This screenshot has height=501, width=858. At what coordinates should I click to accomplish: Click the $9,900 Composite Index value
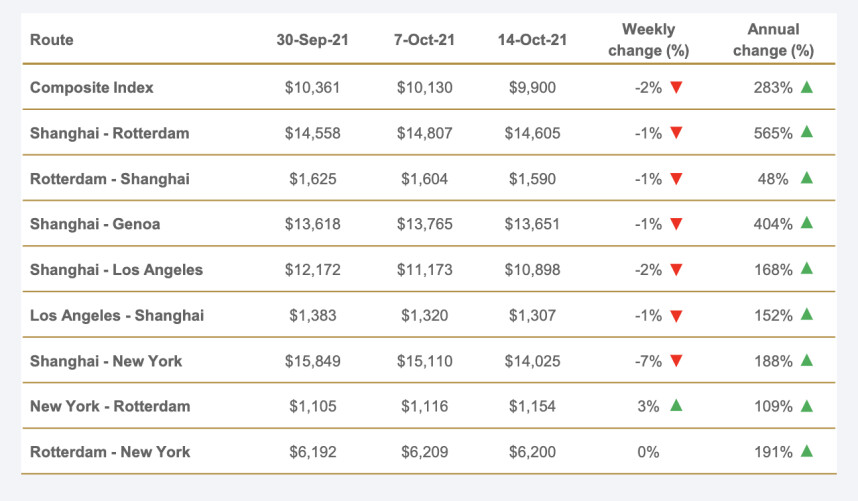pyautogui.click(x=532, y=87)
